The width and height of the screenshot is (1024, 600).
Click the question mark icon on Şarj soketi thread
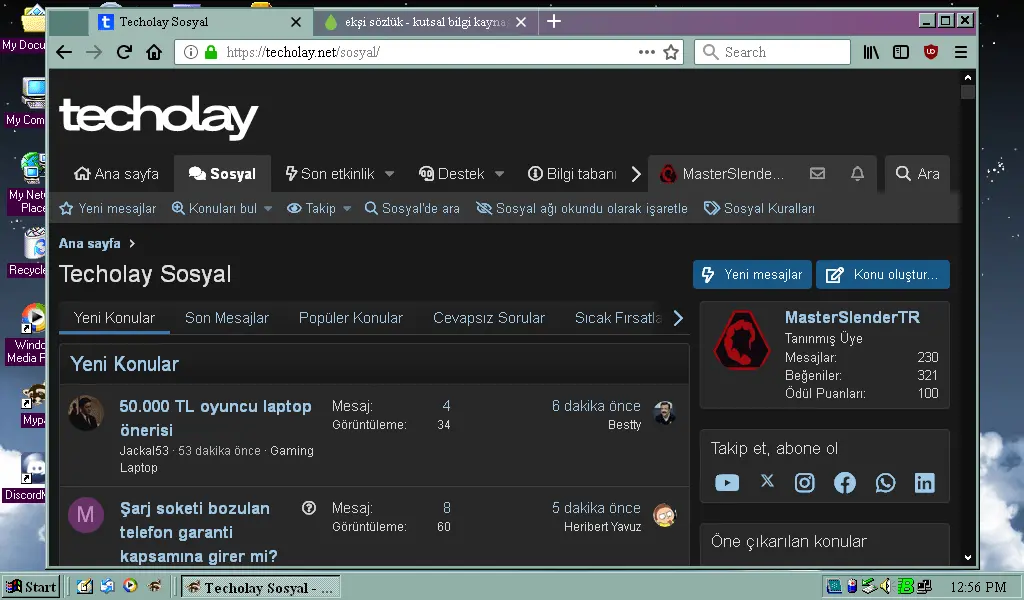[x=309, y=508]
